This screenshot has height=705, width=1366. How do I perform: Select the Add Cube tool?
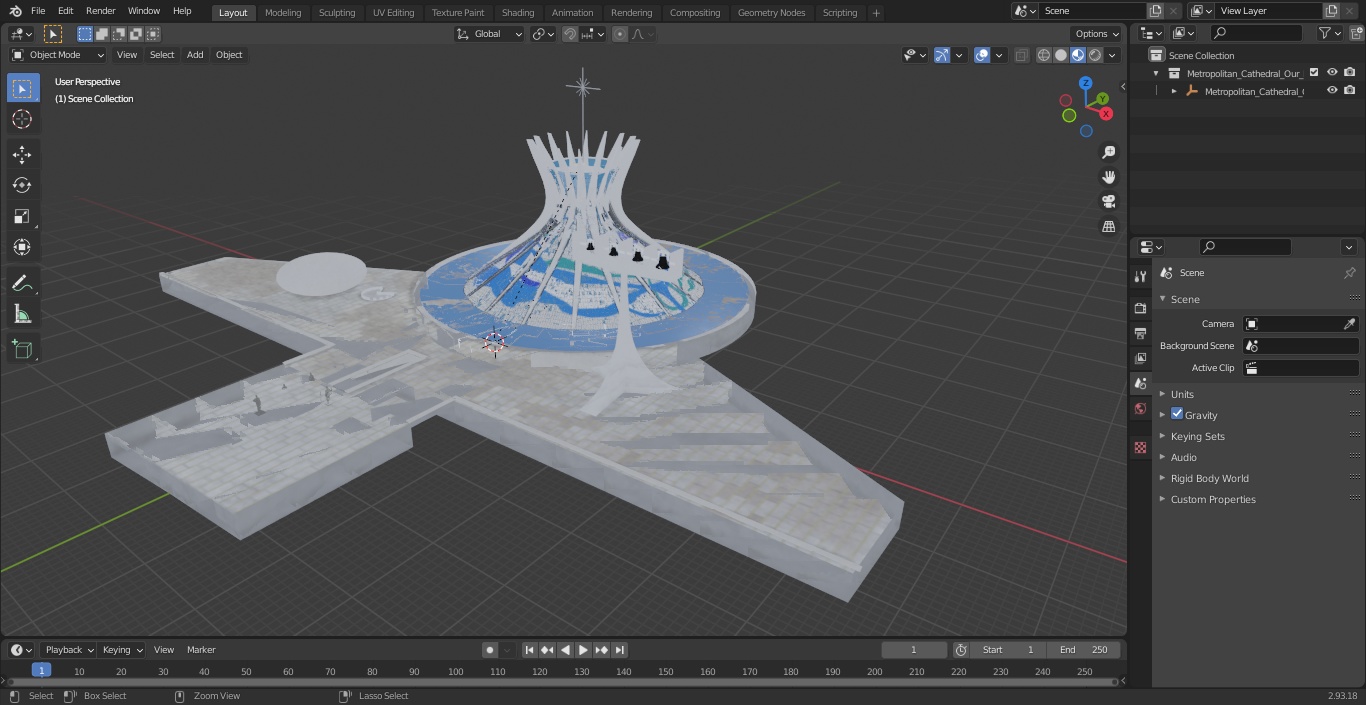click(x=22, y=349)
